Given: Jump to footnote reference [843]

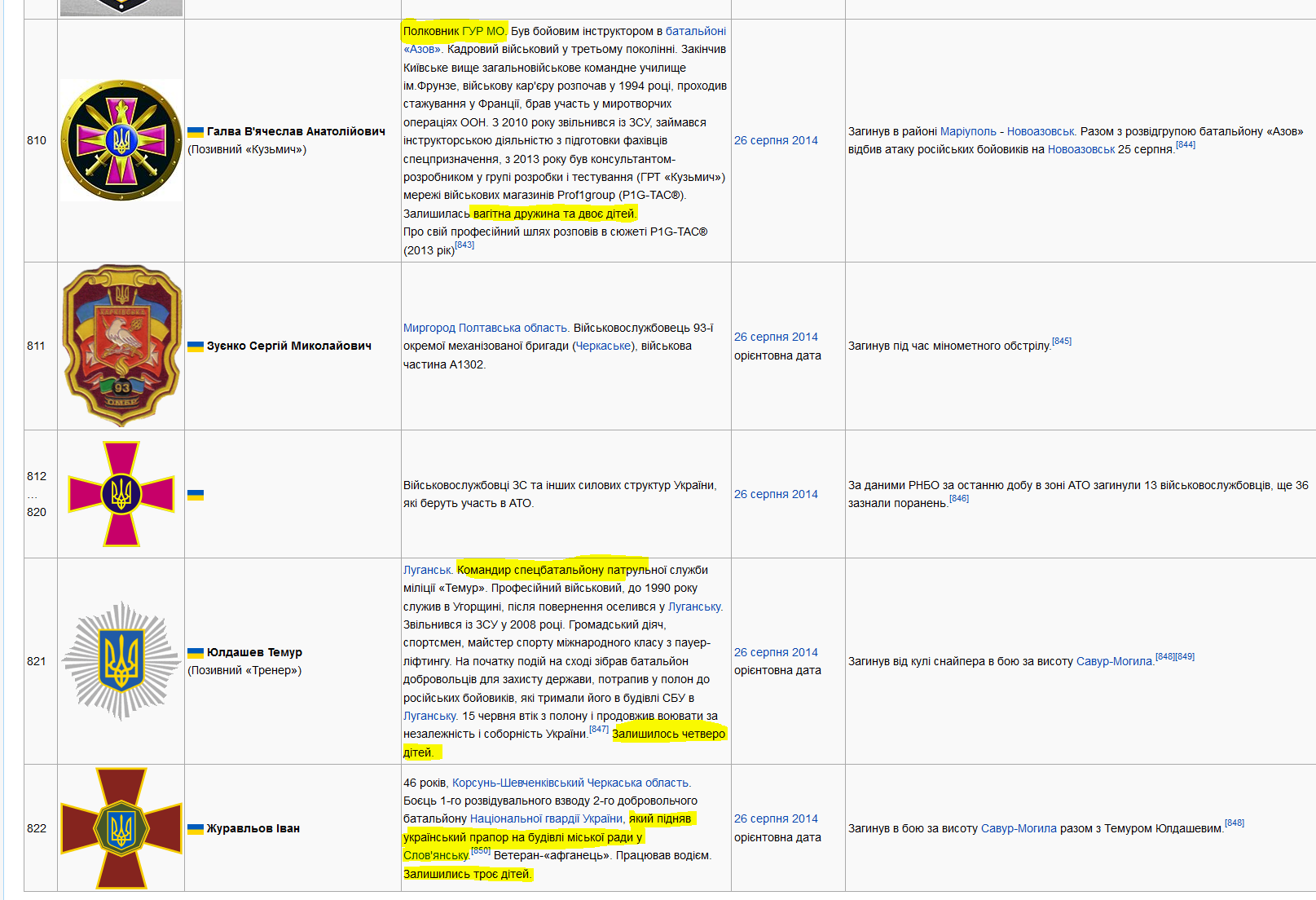Looking at the screenshot, I should (x=464, y=245).
